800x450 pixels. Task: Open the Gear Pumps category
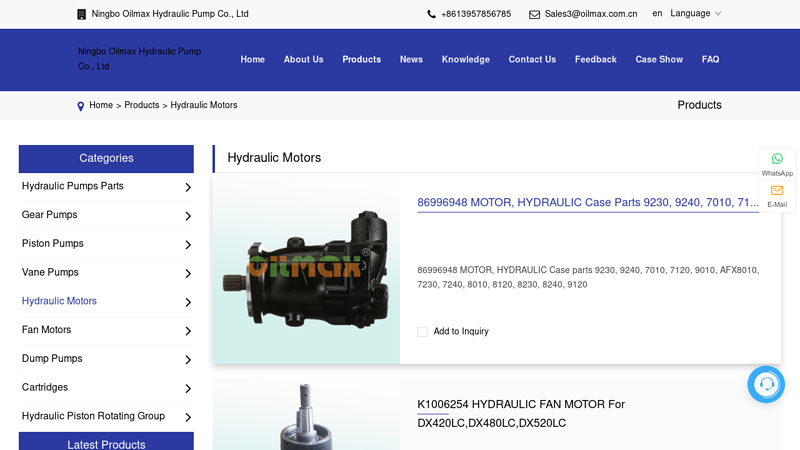coord(49,215)
